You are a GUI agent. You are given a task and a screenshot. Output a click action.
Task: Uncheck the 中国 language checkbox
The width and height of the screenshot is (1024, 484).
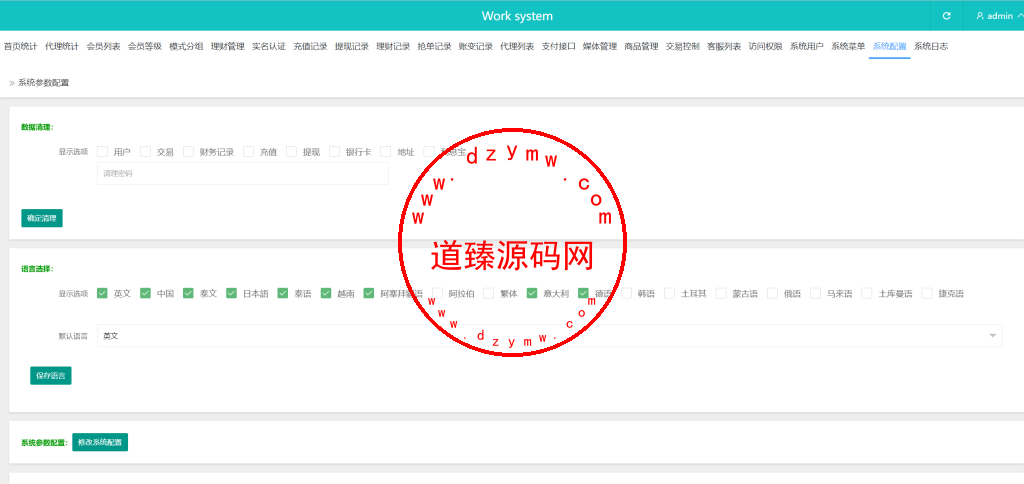145,293
